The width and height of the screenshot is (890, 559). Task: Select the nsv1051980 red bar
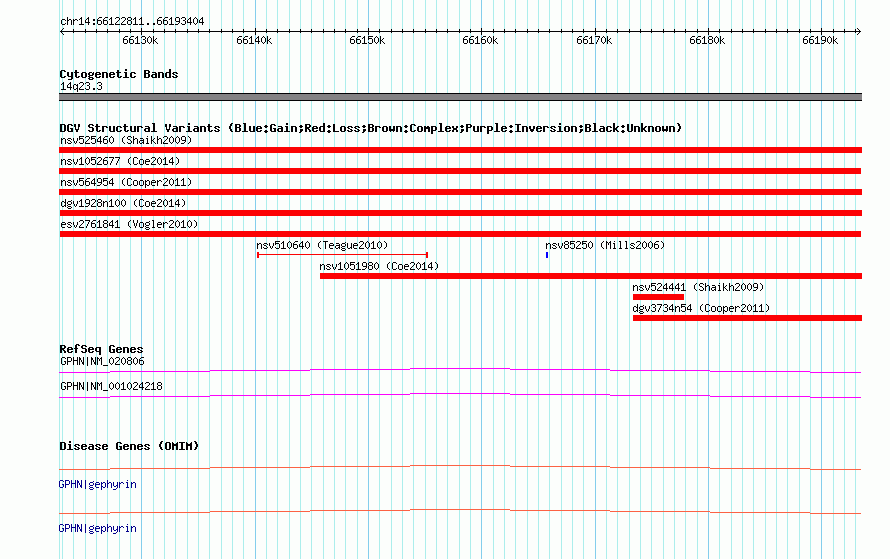591,276
